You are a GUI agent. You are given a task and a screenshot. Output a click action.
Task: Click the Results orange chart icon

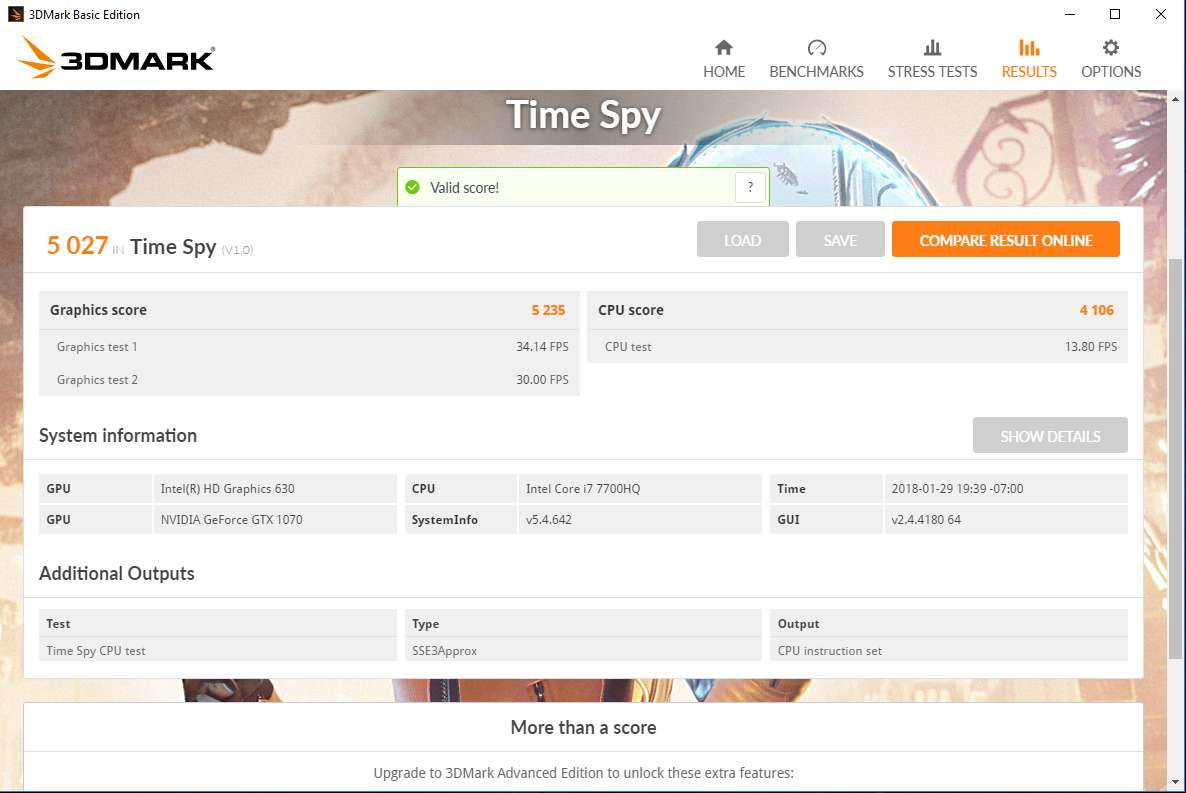click(1029, 48)
